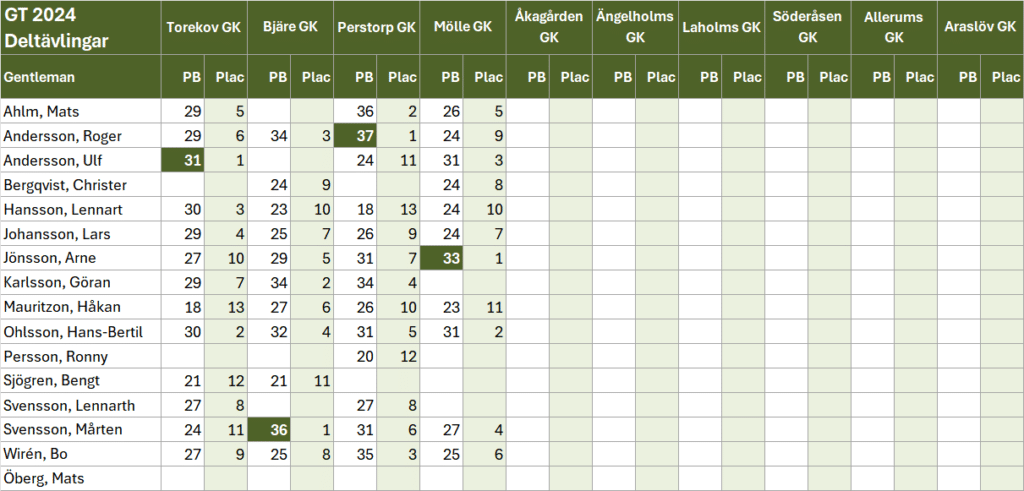Click the Laholms GK header cell
The image size is (1024, 491).
click(721, 27)
